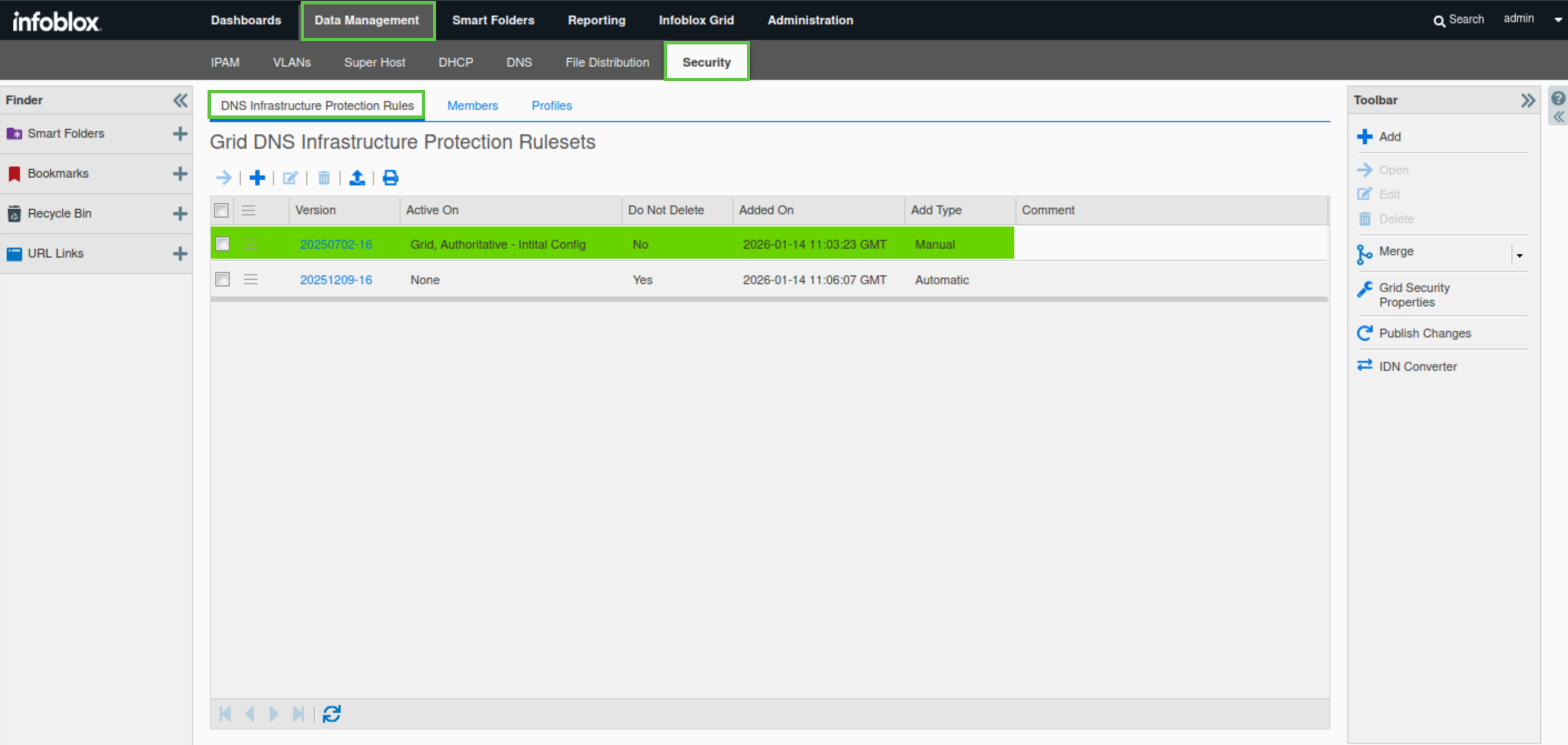Open the Administration tab
1568x745 pixels.
point(810,20)
